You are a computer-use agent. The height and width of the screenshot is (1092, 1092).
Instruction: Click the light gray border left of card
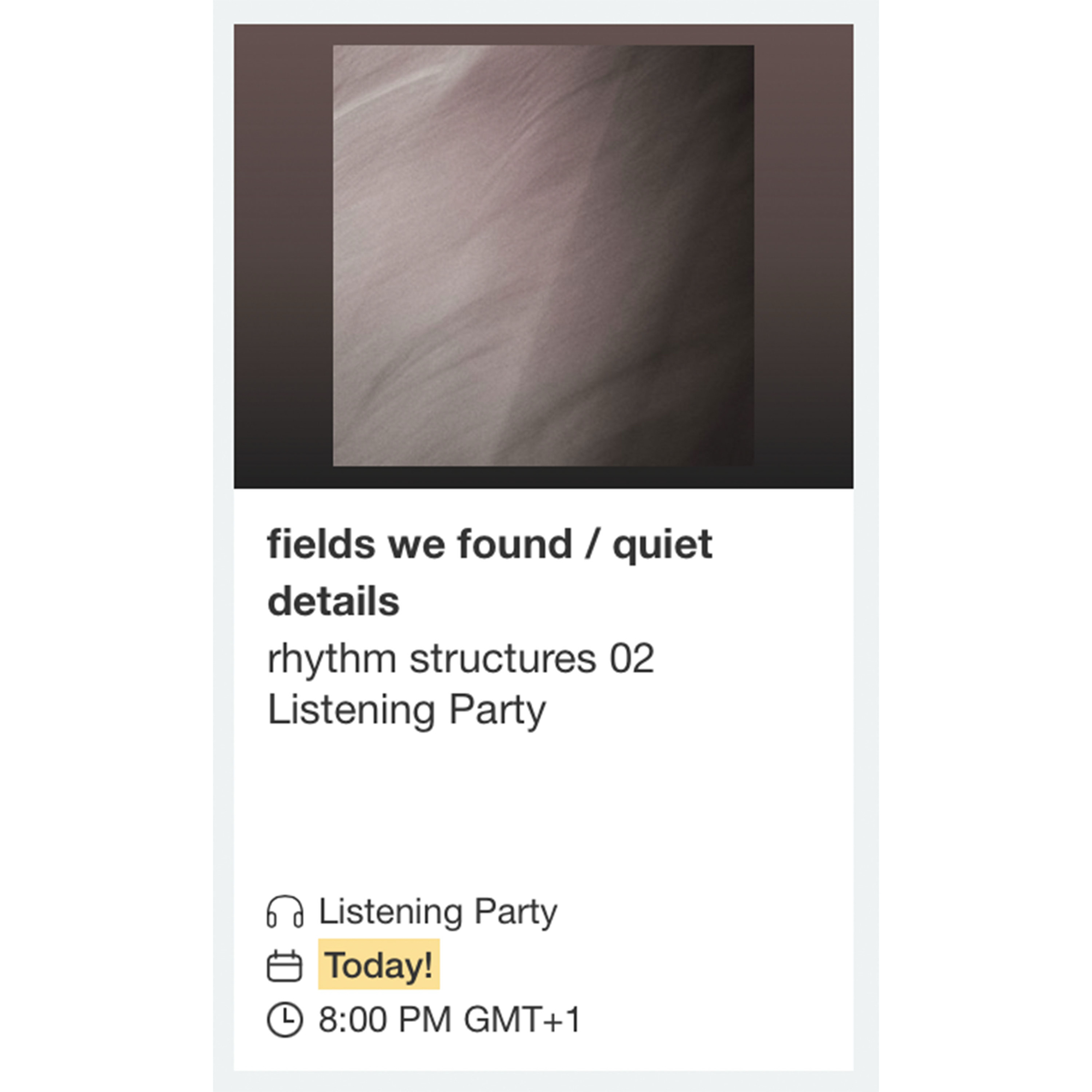(x=223, y=565)
